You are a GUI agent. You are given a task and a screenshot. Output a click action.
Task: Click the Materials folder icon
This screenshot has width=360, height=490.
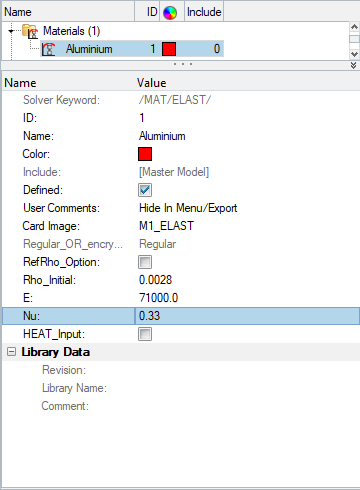30,31
